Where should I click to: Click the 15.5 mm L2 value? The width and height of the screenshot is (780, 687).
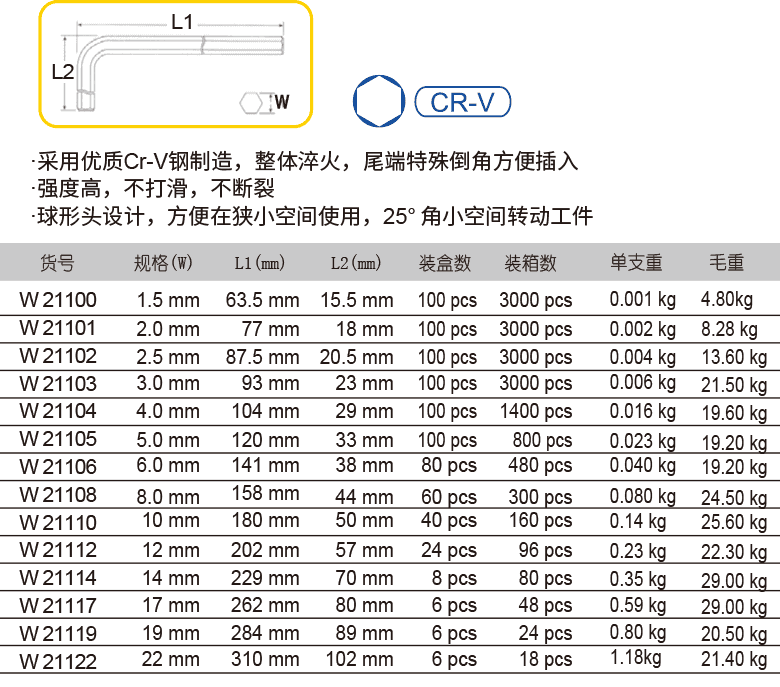tap(357, 300)
